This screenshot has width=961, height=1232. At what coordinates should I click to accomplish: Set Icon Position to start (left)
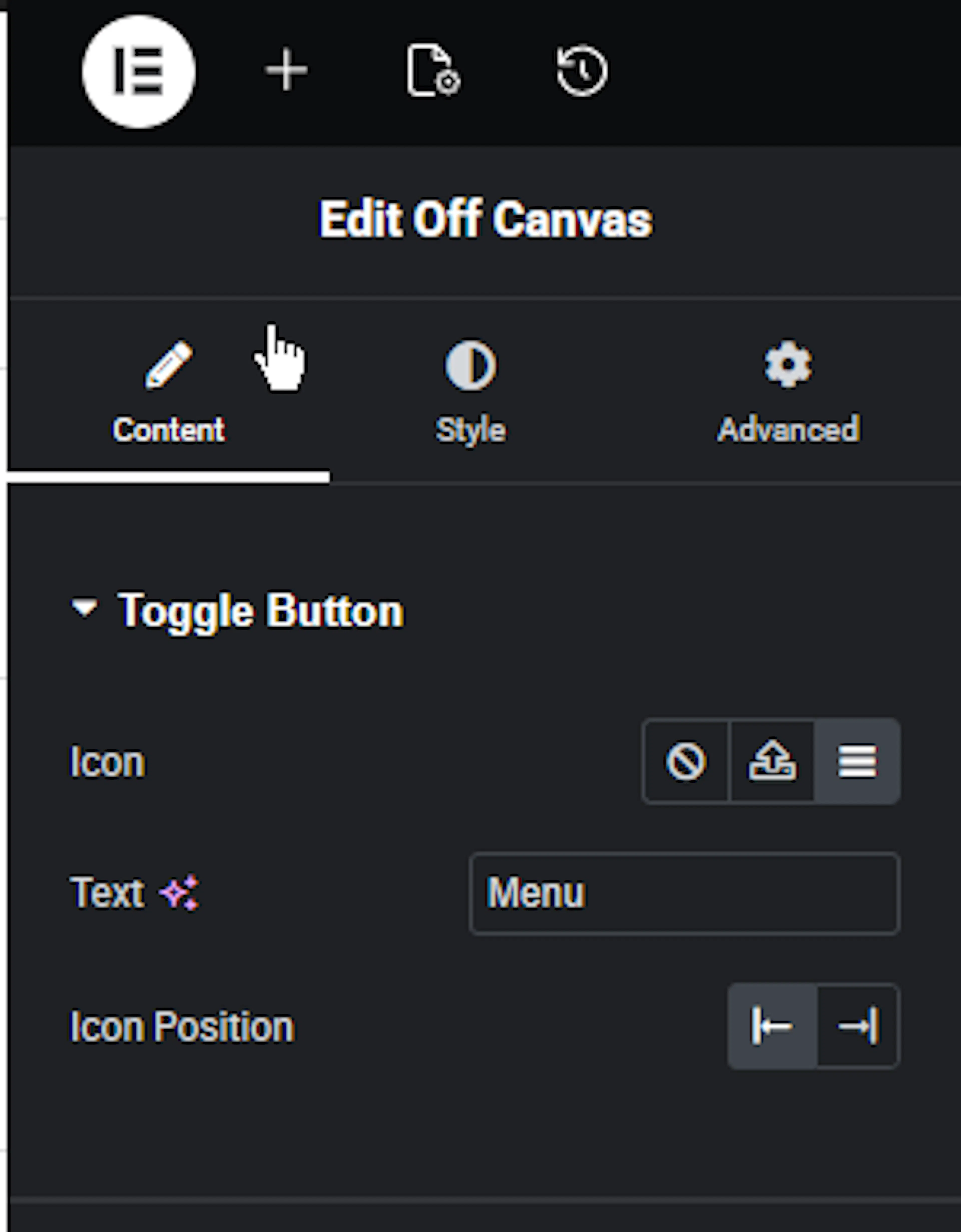[x=772, y=1026]
